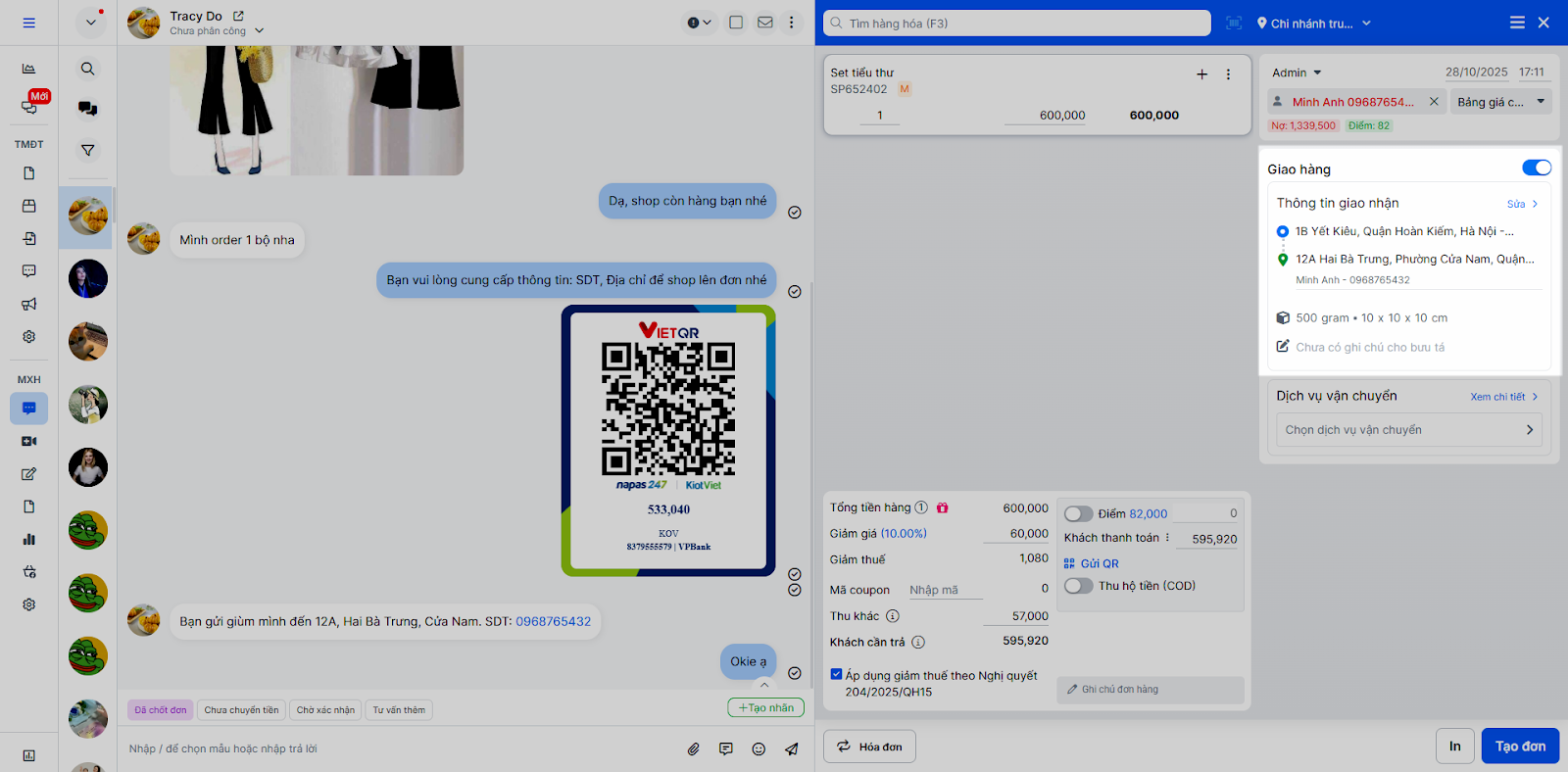Image resolution: width=1568 pixels, height=772 pixels.
Task: Click the In print button
Action: 1454,747
